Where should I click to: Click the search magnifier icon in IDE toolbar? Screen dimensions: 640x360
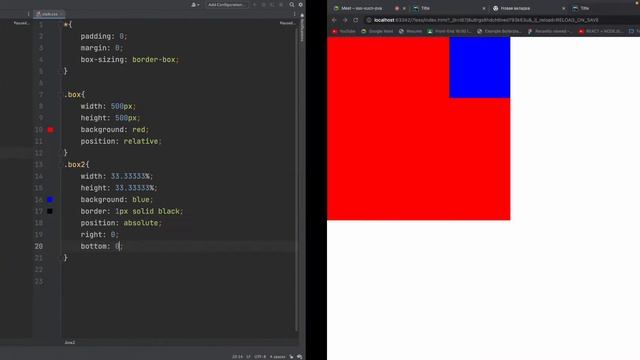[291, 4]
